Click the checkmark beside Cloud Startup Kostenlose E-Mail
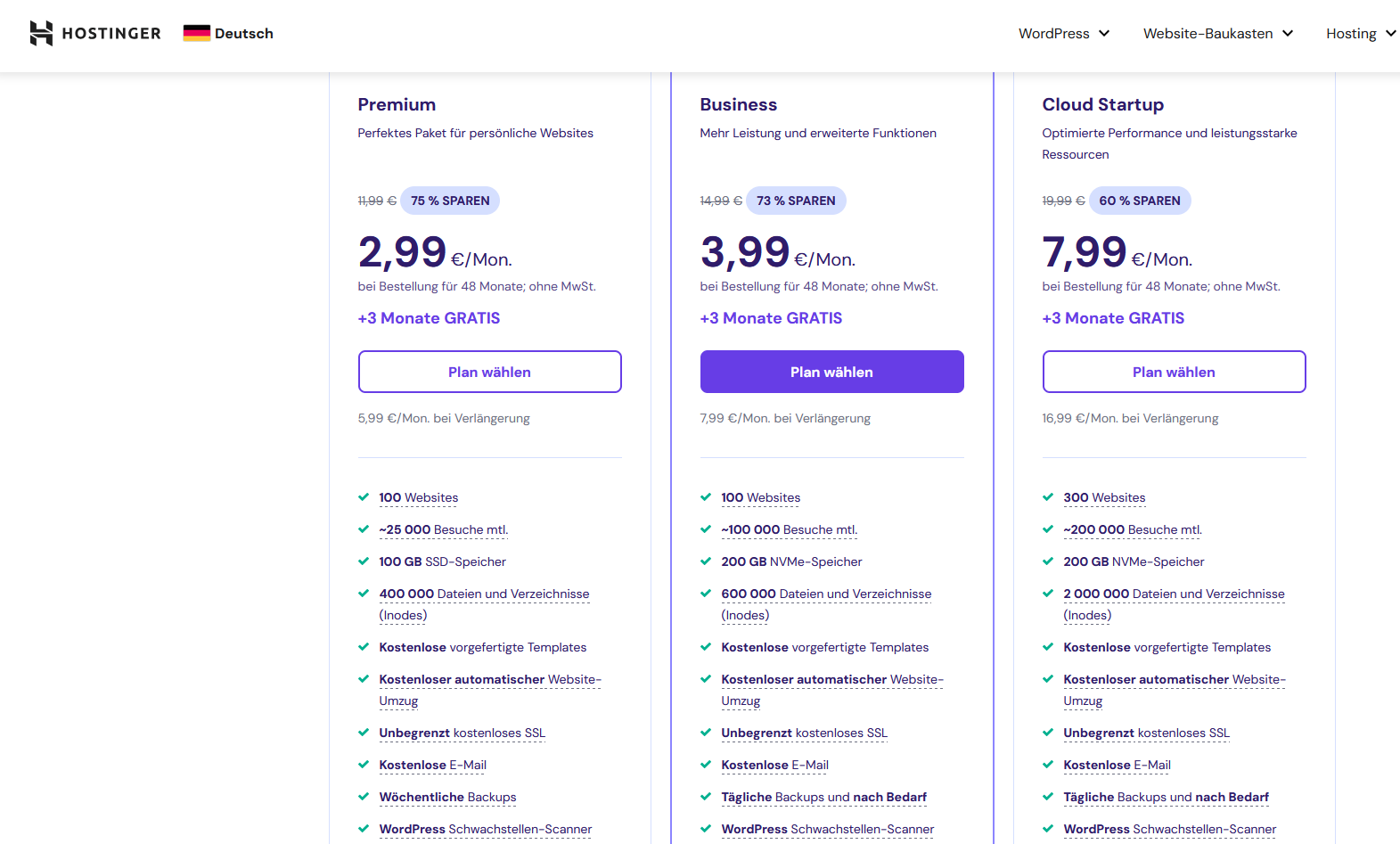 click(1048, 765)
